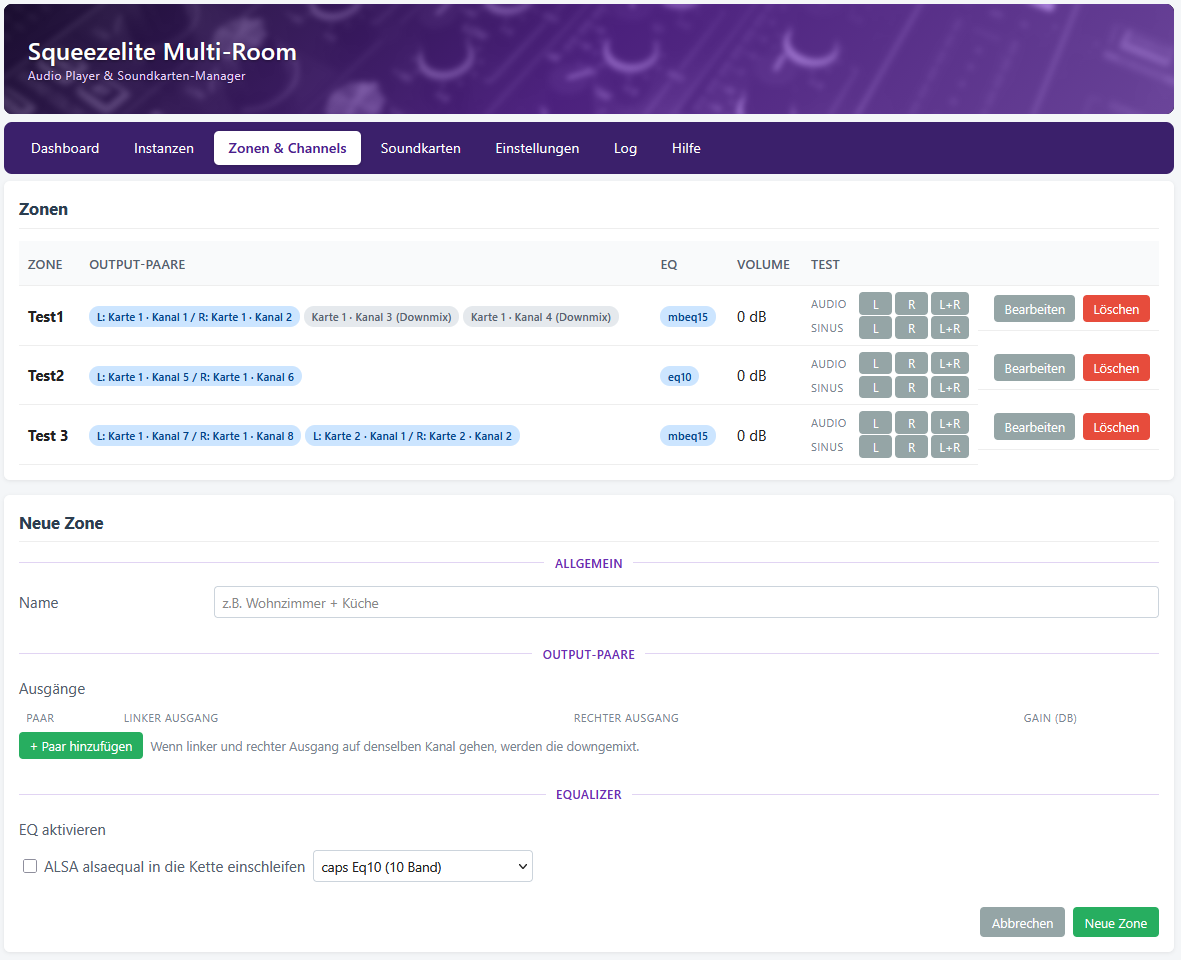The height and width of the screenshot is (960, 1181).
Task: Test audio right channel for Test2 zone
Action: click(911, 364)
